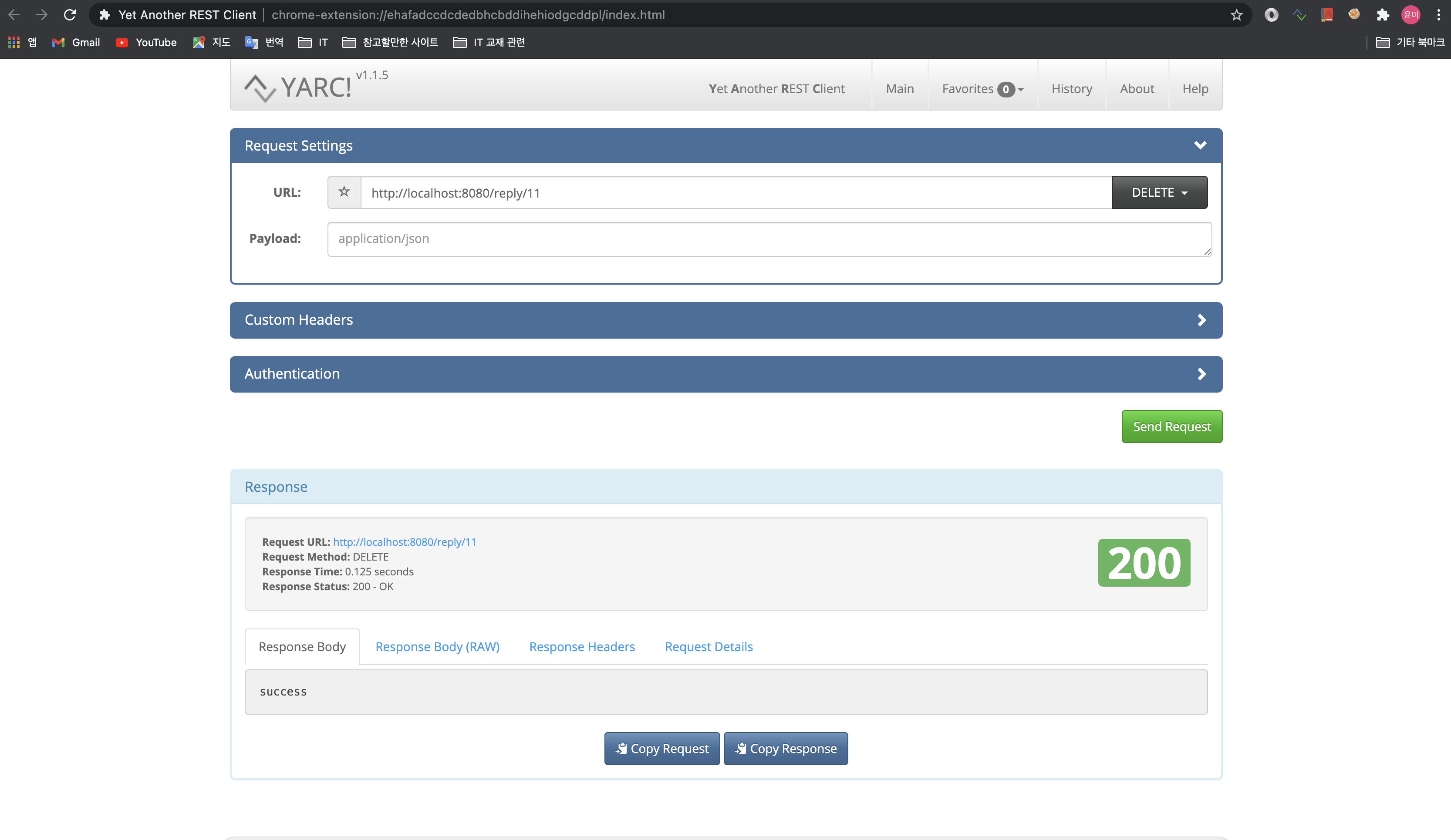Click the 'Request Method: DELETE' text
The height and width of the screenshot is (840, 1451).
[325, 557]
